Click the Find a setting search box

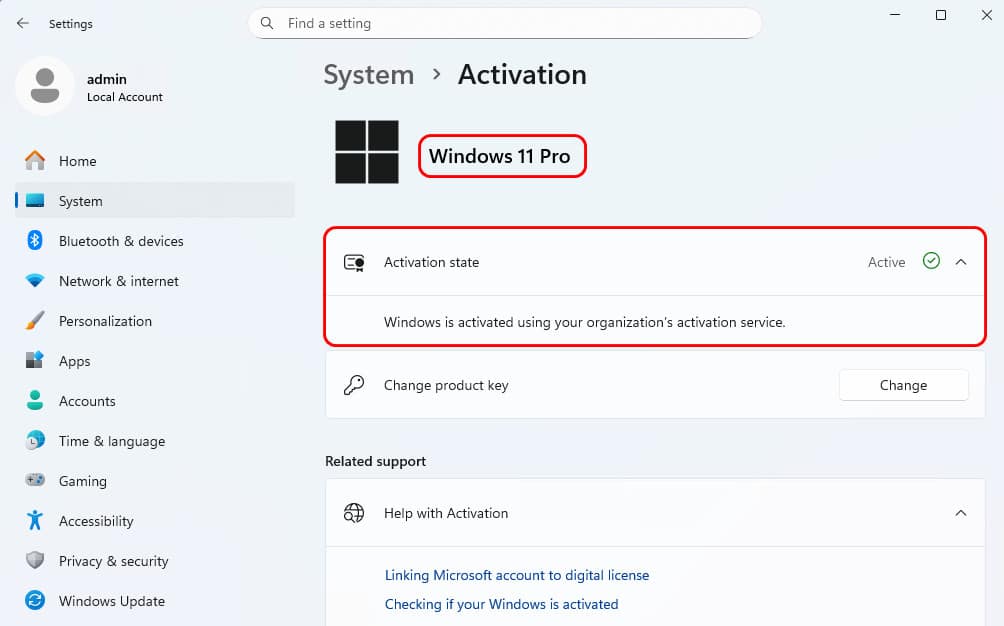point(505,24)
